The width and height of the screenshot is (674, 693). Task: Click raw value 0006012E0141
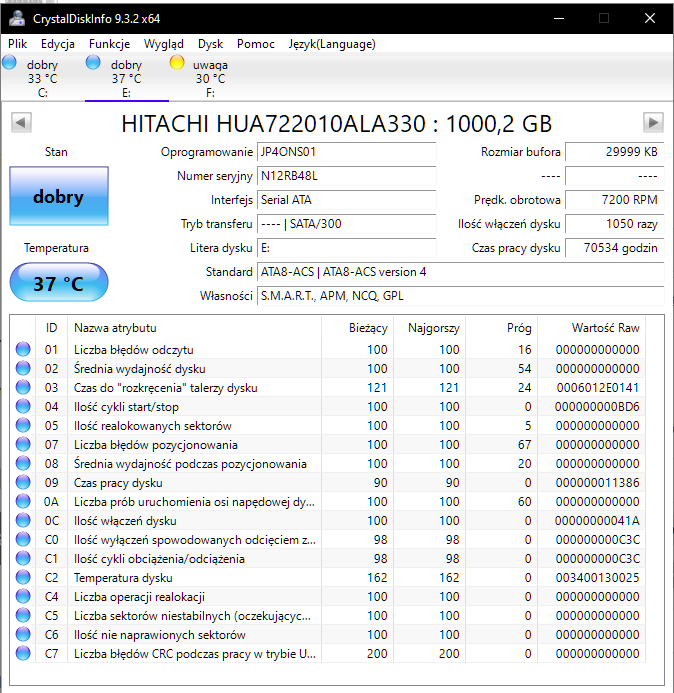pos(598,388)
